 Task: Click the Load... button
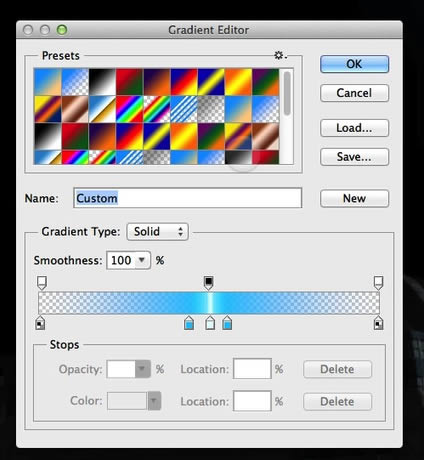coord(354,128)
